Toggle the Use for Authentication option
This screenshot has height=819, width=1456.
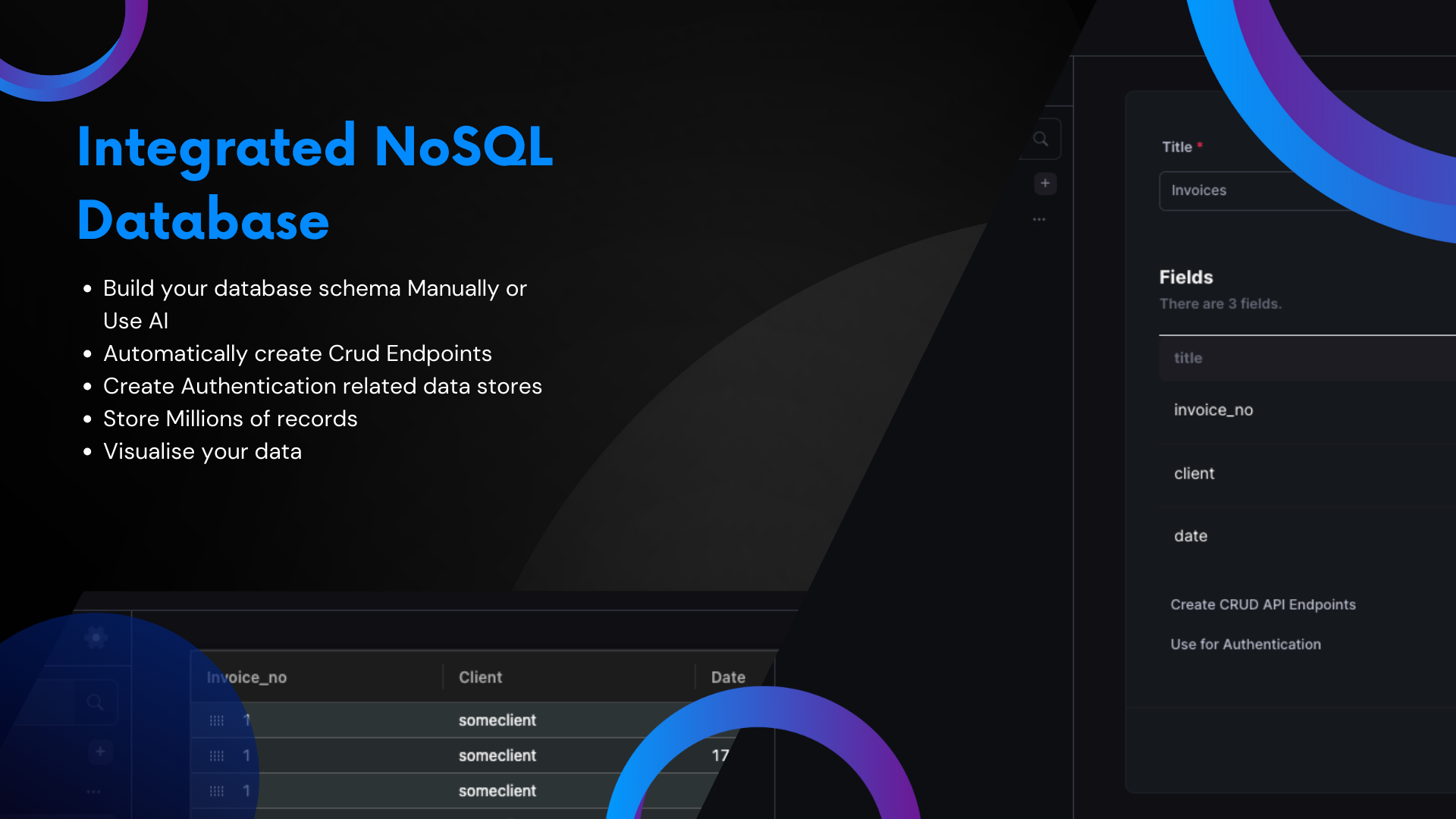point(1245,644)
